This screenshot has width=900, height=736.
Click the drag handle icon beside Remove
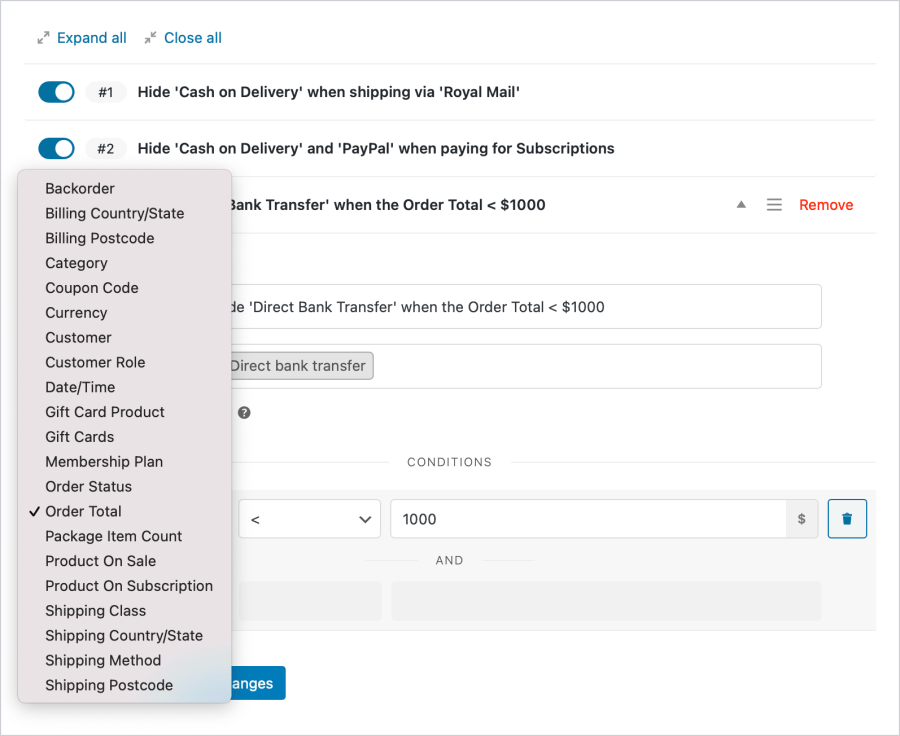(774, 205)
